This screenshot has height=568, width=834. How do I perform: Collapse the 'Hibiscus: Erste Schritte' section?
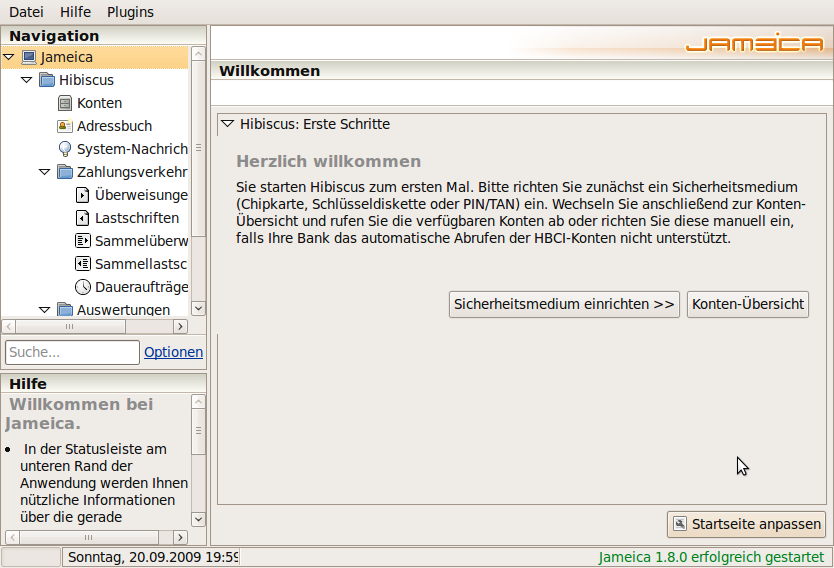tap(228, 124)
